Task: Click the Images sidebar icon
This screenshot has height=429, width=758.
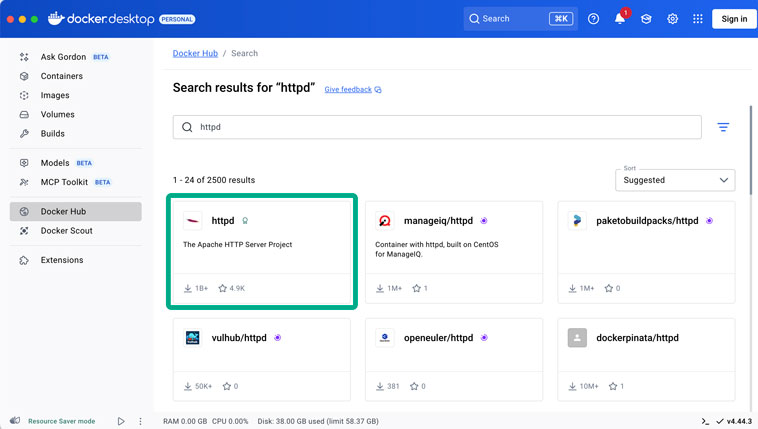Action: (24, 95)
